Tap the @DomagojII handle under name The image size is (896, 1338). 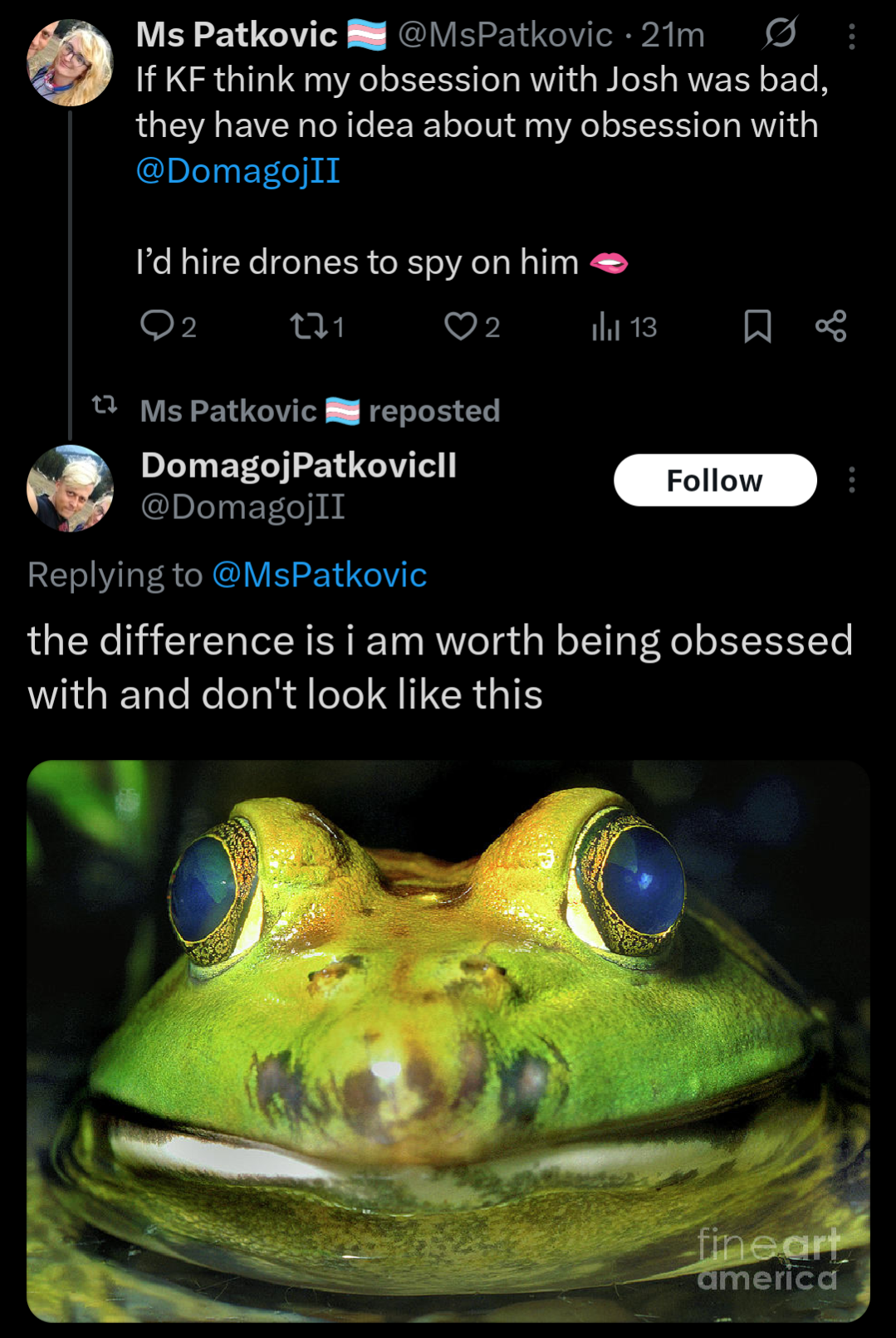click(x=242, y=507)
